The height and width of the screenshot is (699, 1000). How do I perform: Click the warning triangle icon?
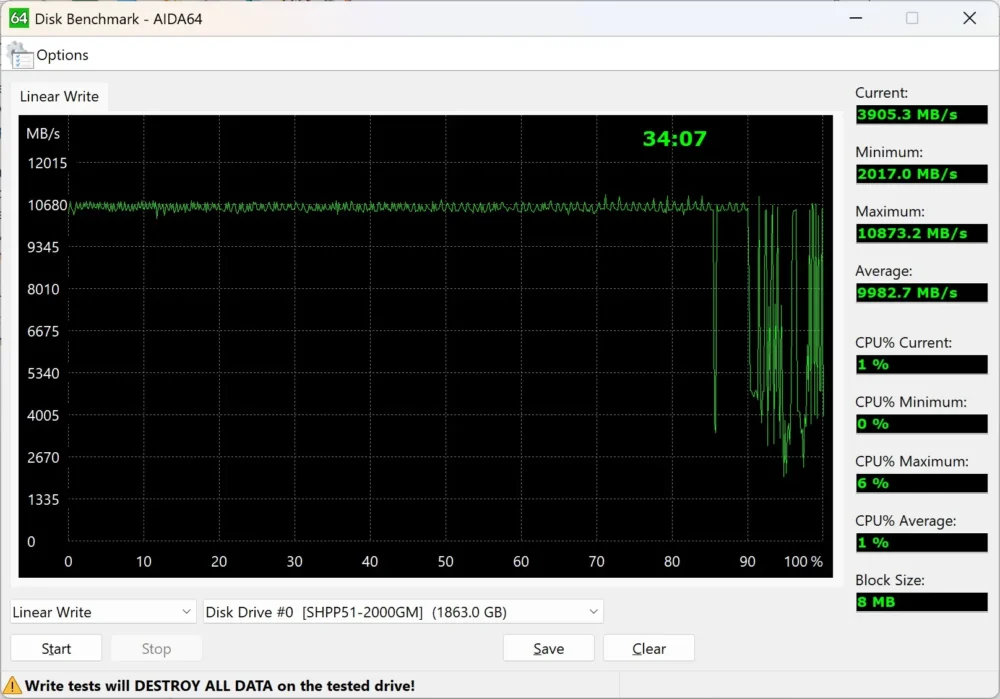[12, 686]
